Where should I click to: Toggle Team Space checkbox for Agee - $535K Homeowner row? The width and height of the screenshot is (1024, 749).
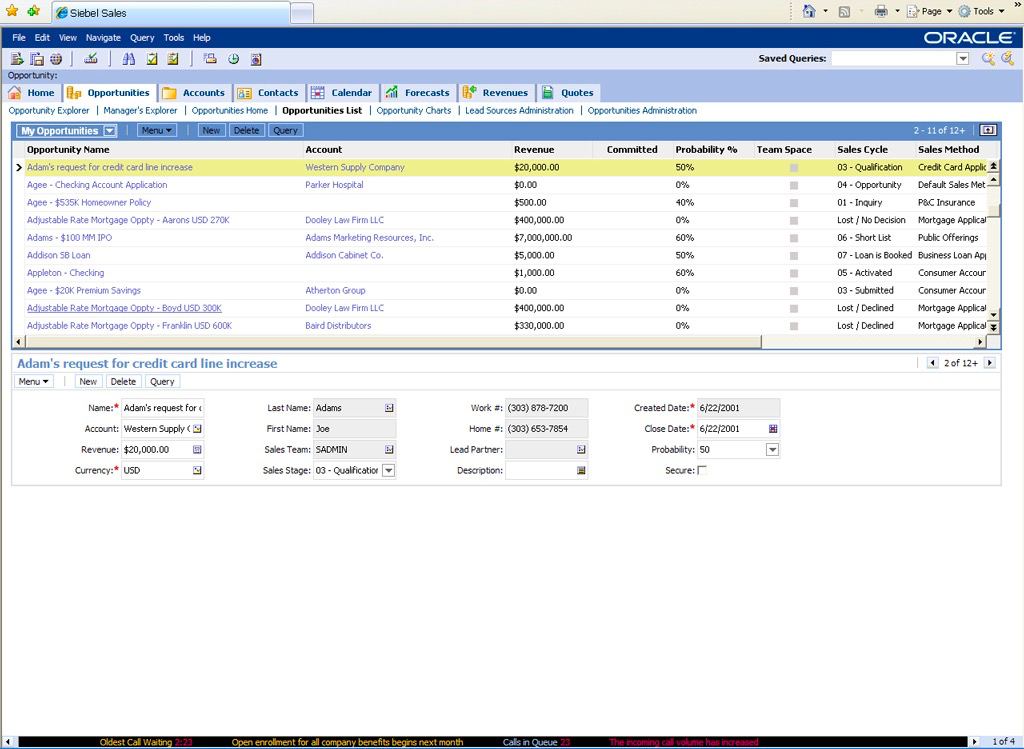(x=793, y=203)
